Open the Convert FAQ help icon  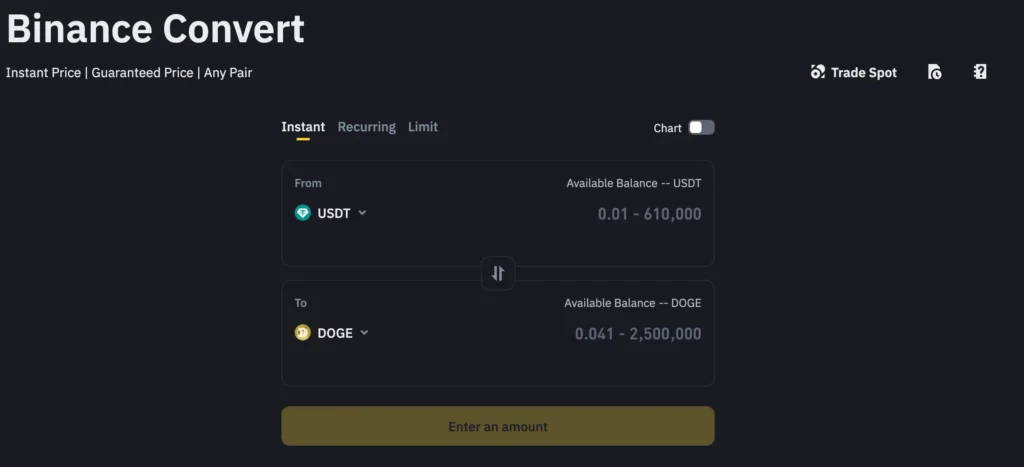(x=980, y=72)
